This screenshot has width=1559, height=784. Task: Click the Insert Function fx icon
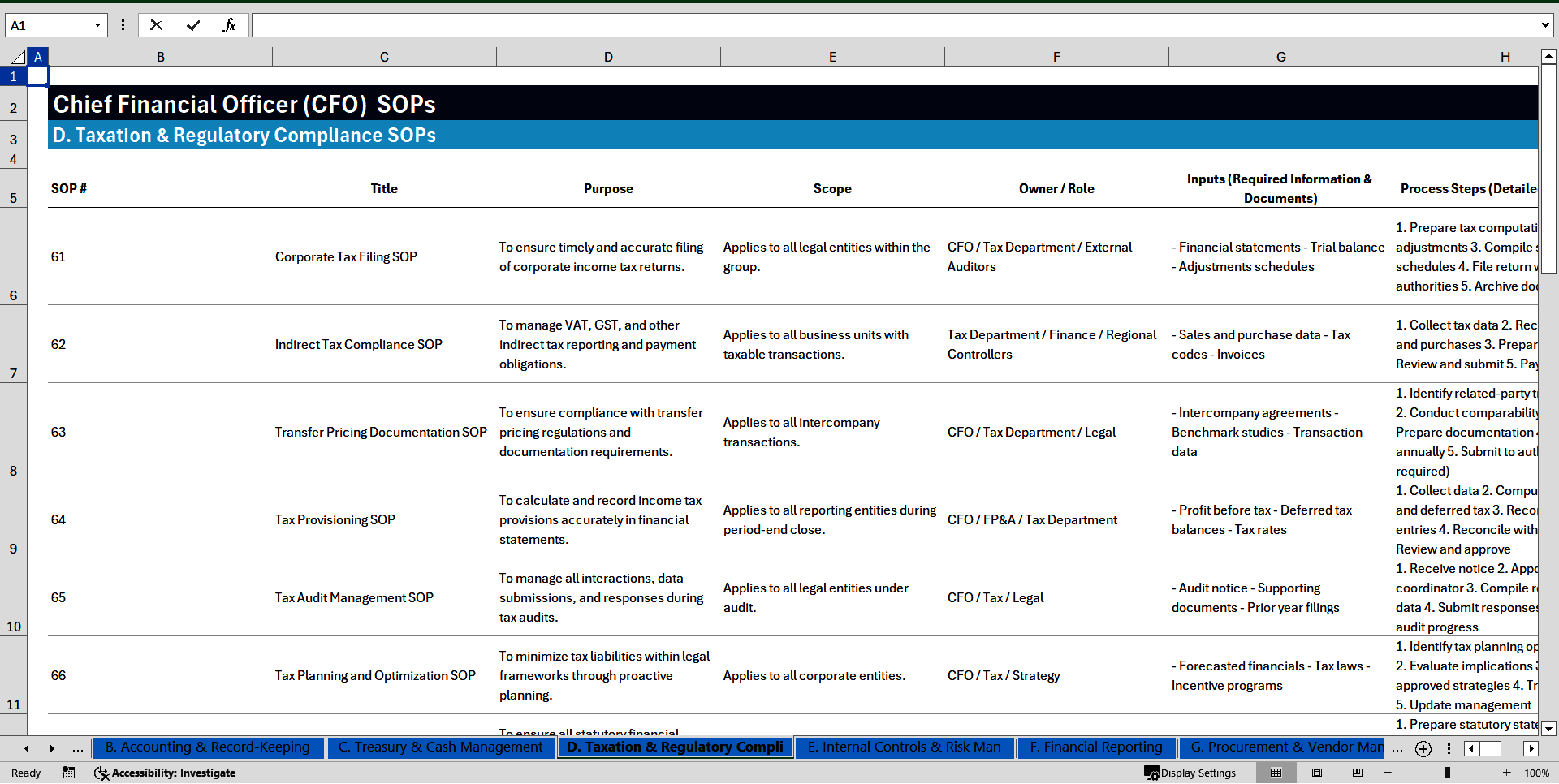(x=229, y=25)
